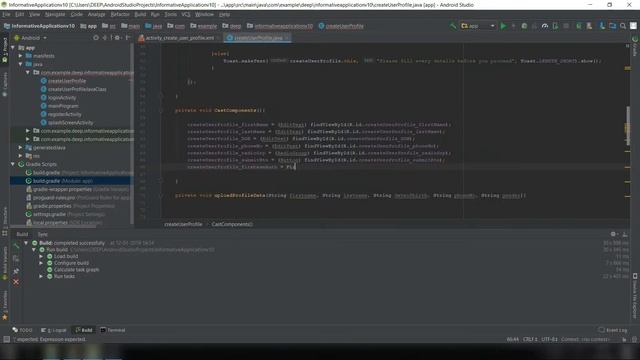Open the AVD Manager icon
The image size is (640, 360).
pos(589,26)
